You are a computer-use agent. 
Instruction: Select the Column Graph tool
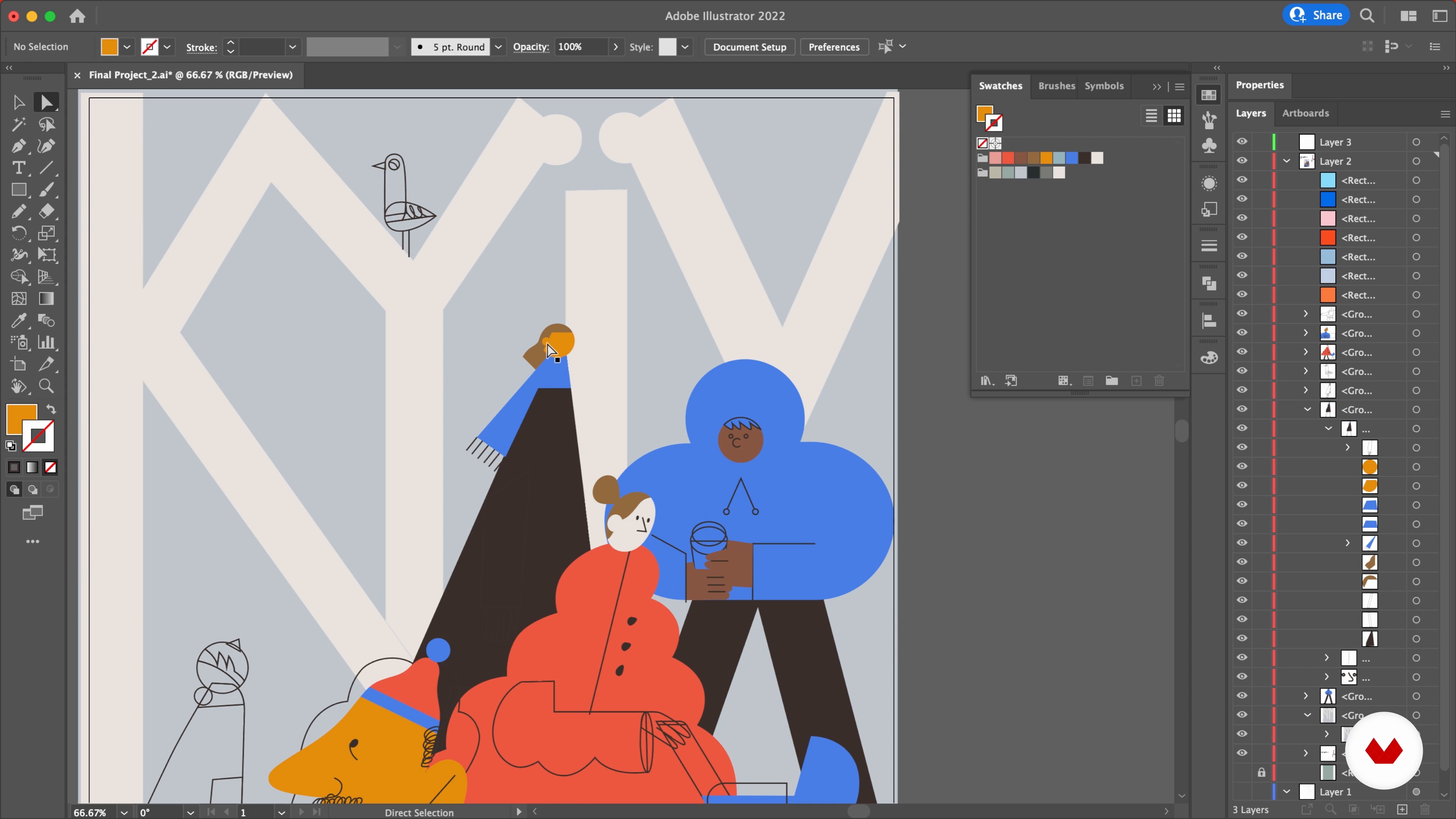(x=46, y=342)
